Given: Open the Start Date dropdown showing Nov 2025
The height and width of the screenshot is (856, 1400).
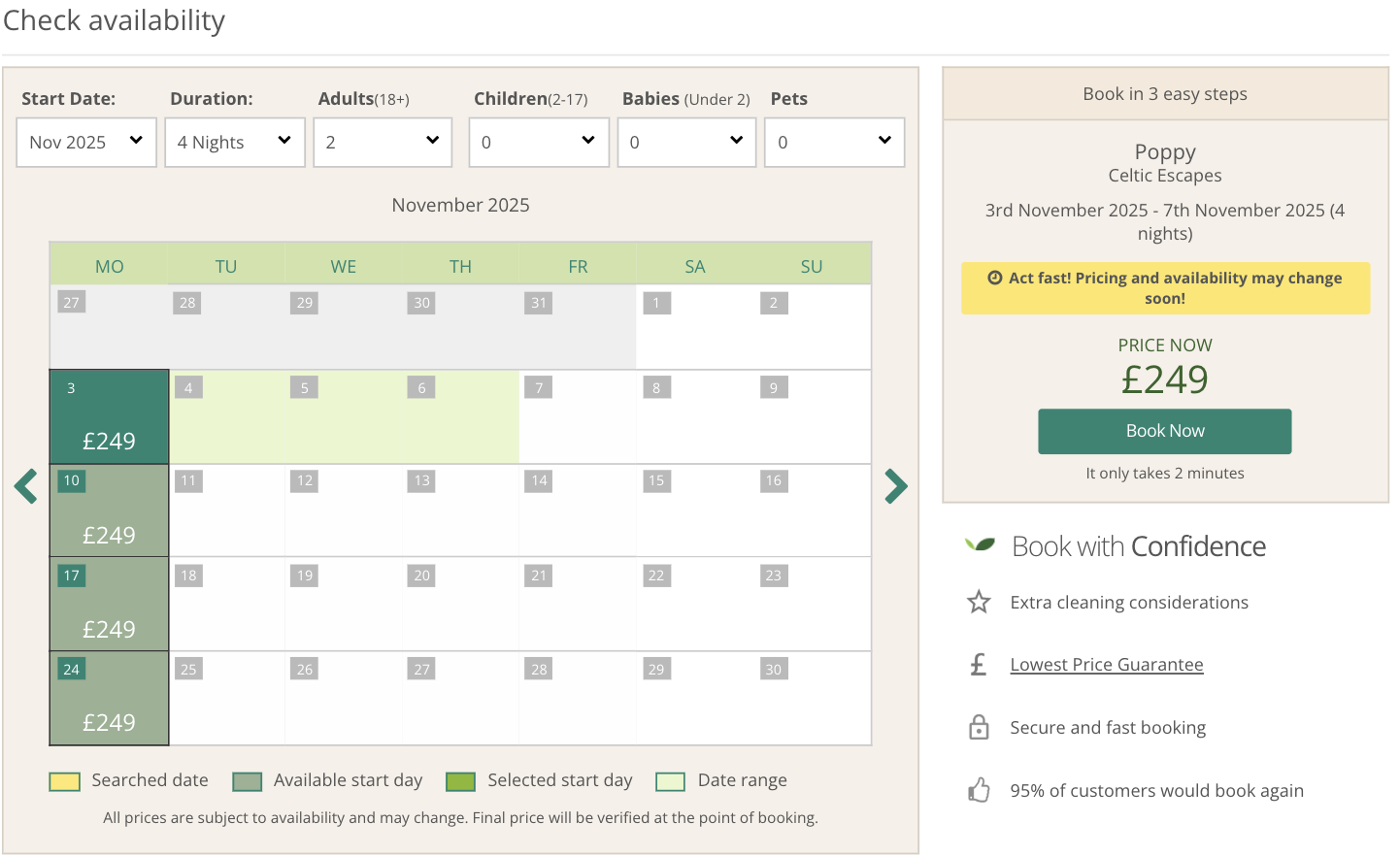Looking at the screenshot, I should click(x=86, y=143).
